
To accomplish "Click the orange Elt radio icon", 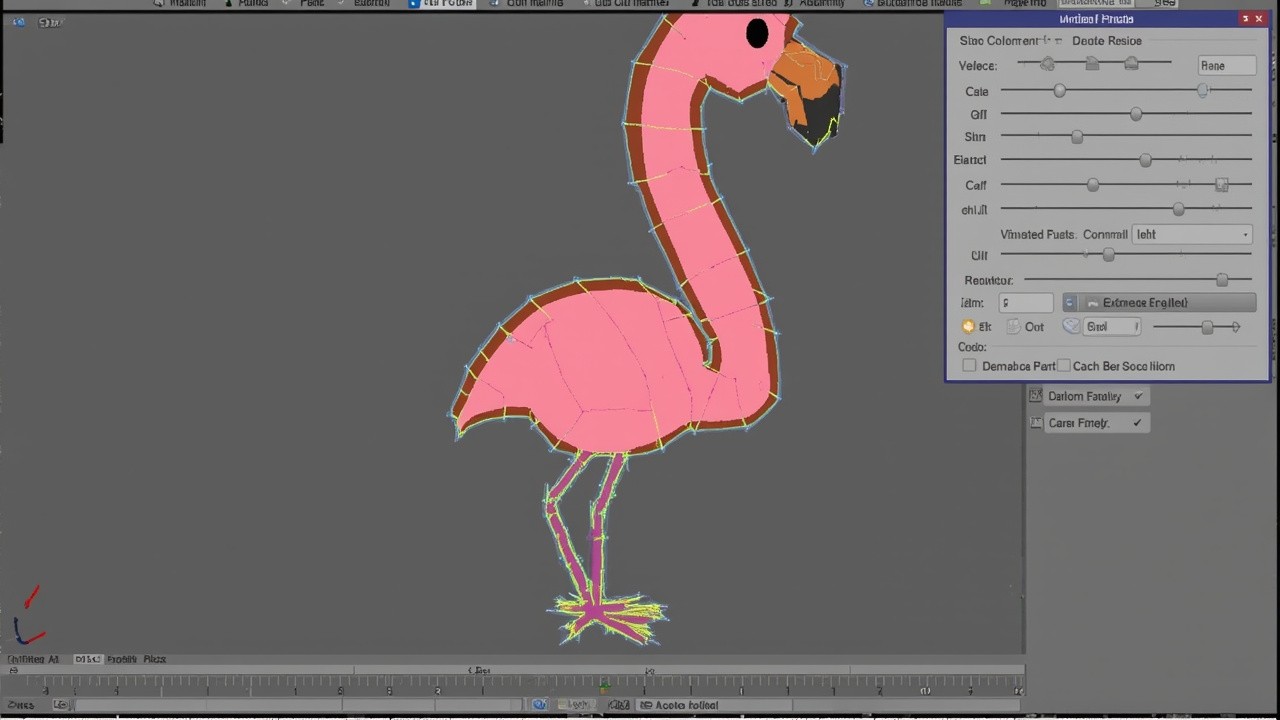I will (x=968, y=327).
